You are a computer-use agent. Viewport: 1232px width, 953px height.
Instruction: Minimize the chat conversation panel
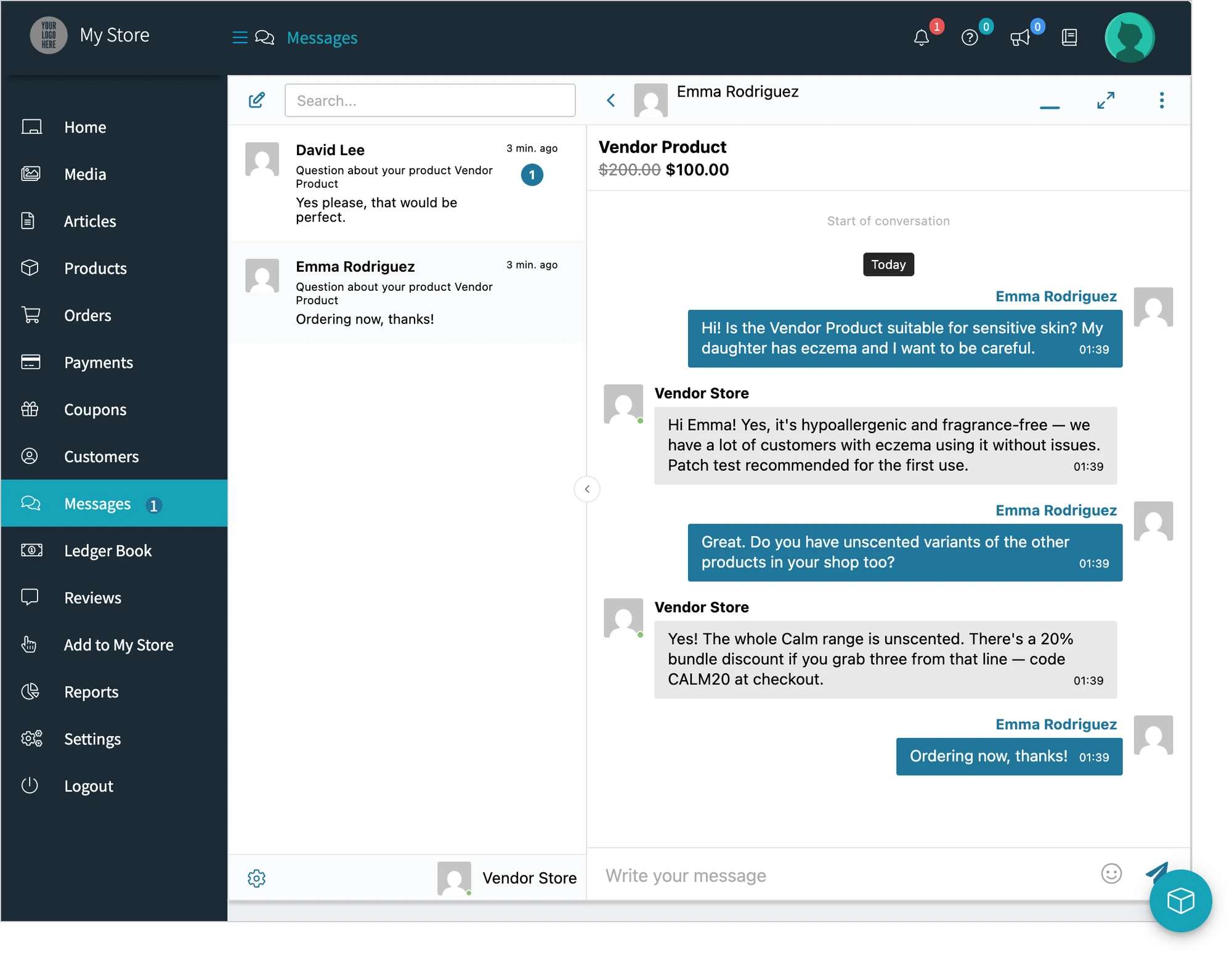point(1050,107)
